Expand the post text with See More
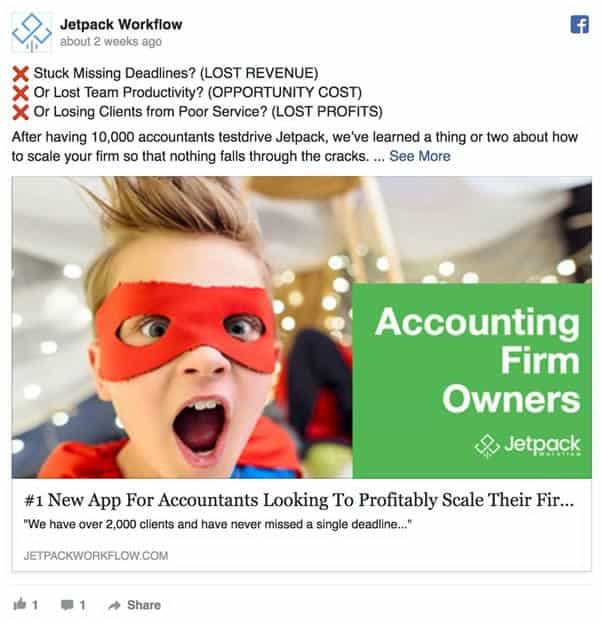This screenshot has width=601, height=623. (x=419, y=156)
